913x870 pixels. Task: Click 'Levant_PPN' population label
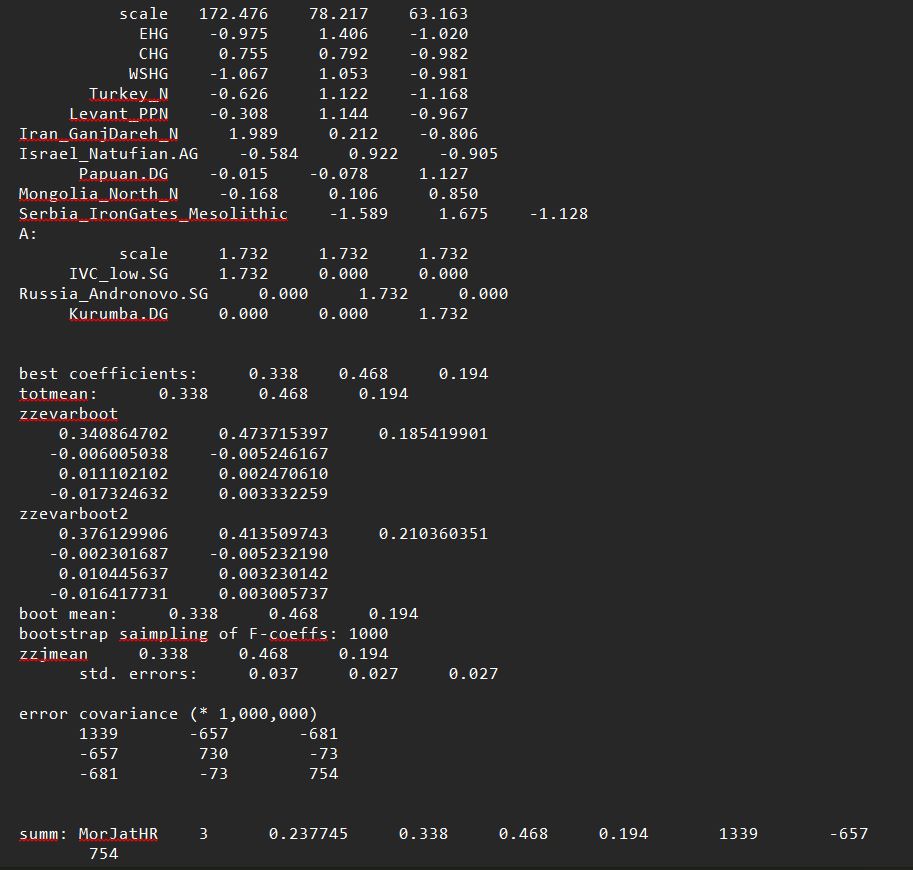[x=119, y=114]
